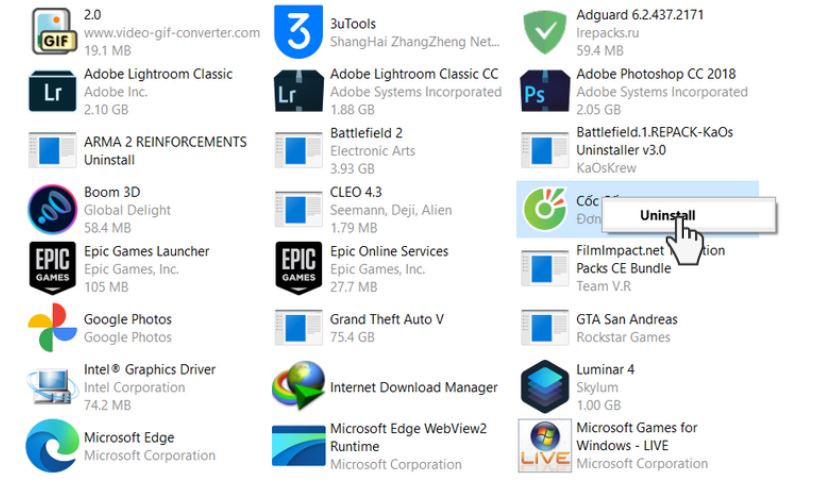
Task: Click the Internet Download Manager icon
Action: click(299, 387)
